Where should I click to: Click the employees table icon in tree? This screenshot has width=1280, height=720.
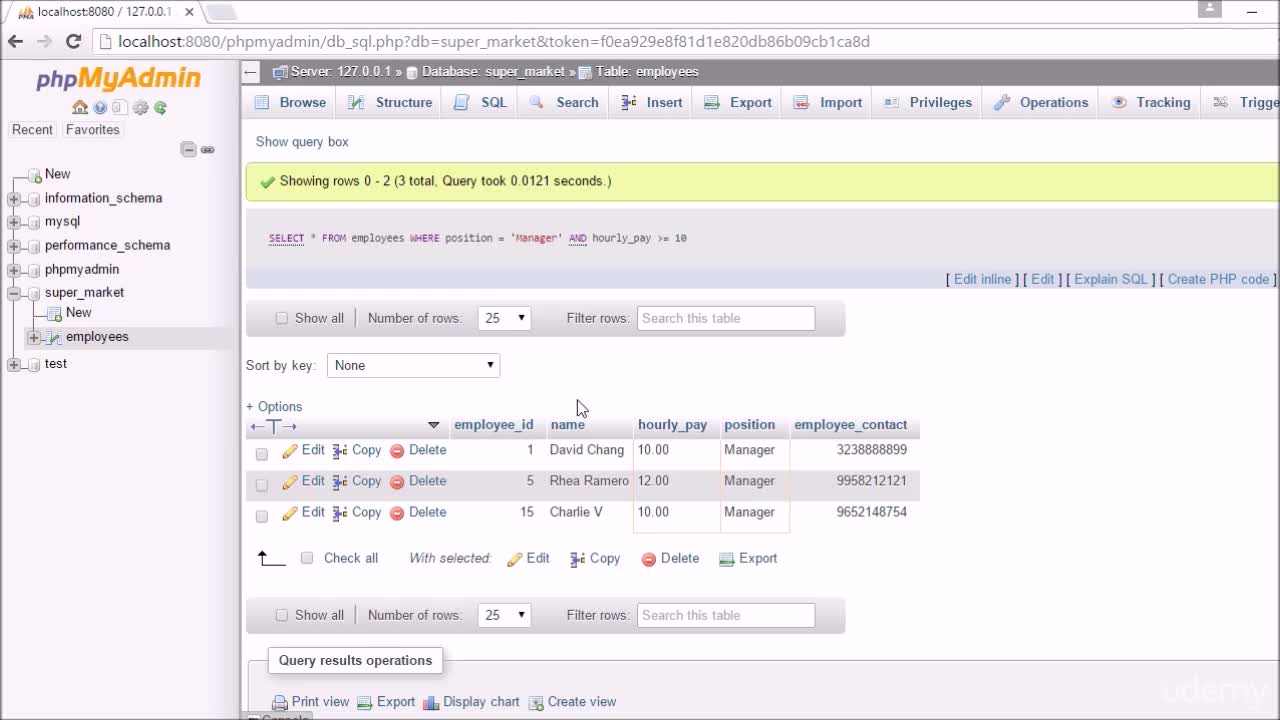click(x=56, y=338)
